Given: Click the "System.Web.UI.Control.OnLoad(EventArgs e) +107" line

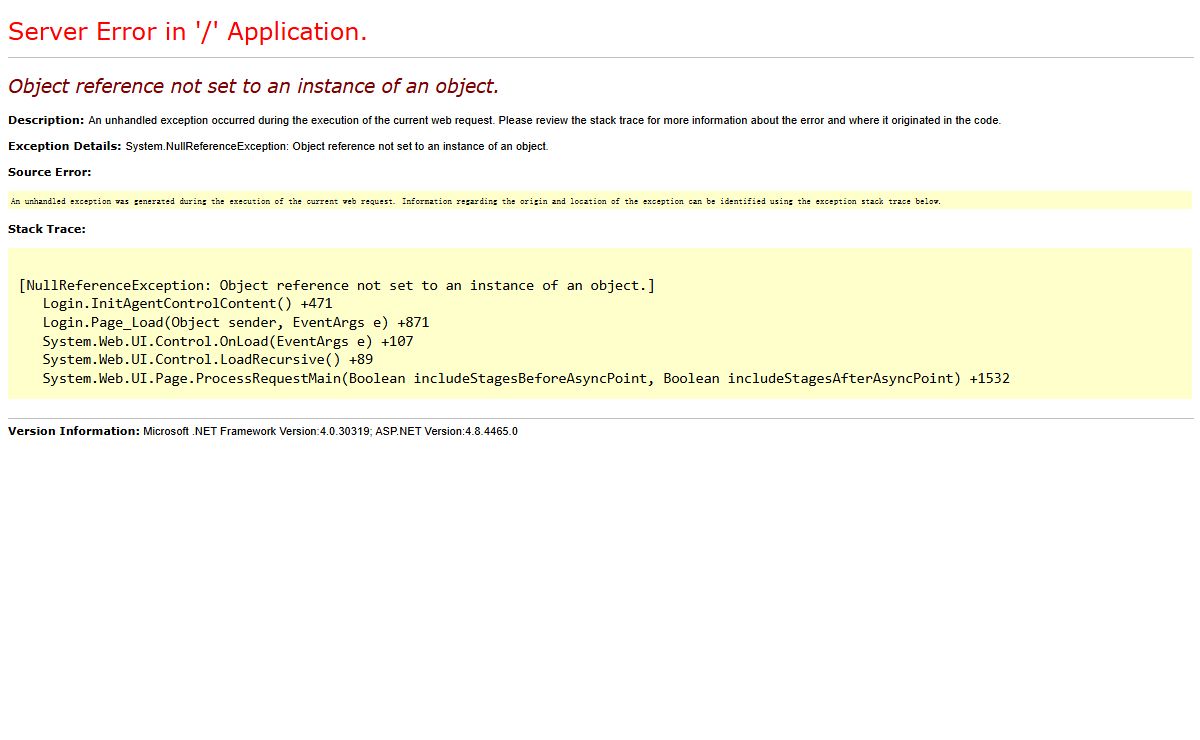Looking at the screenshot, I should click(x=228, y=341).
